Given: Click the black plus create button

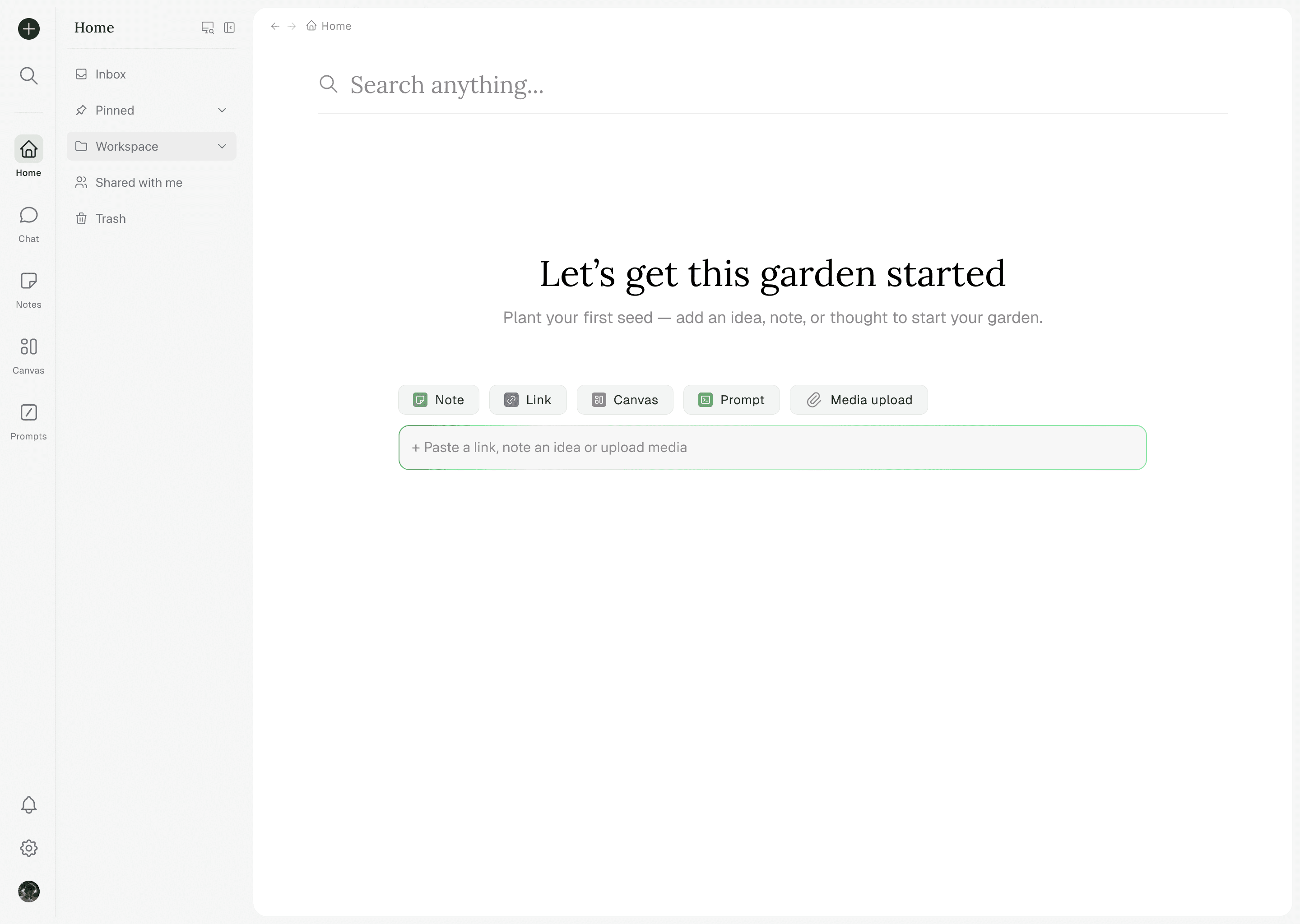Looking at the screenshot, I should point(28,28).
